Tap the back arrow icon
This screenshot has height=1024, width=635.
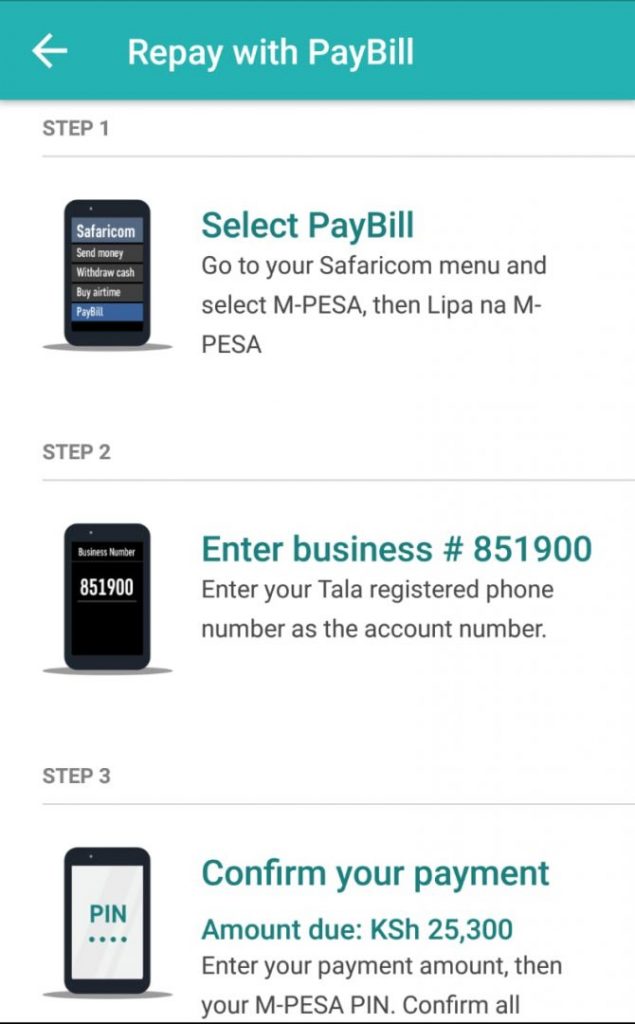pyautogui.click(x=49, y=52)
